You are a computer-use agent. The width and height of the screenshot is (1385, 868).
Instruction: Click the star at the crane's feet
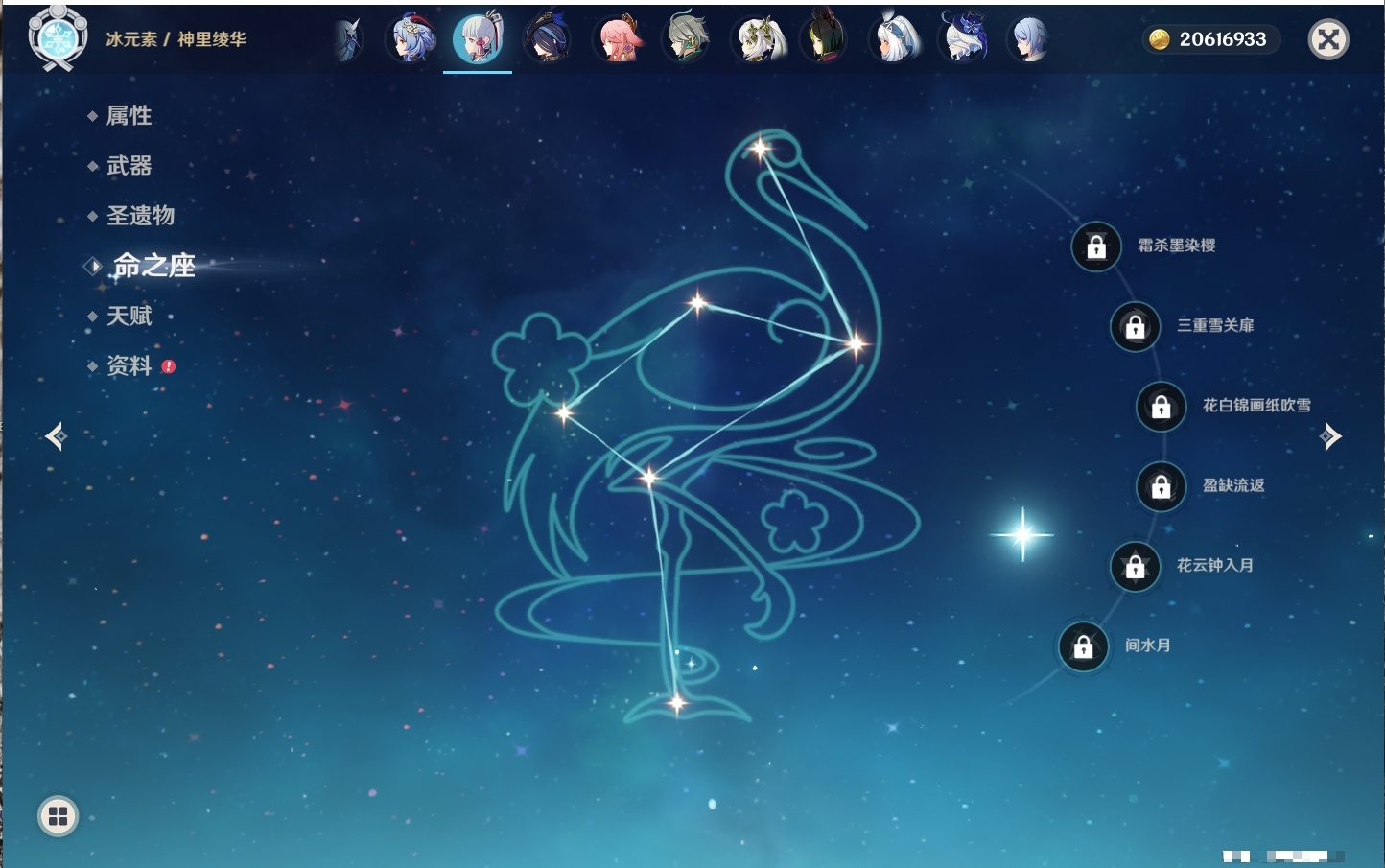[677, 704]
